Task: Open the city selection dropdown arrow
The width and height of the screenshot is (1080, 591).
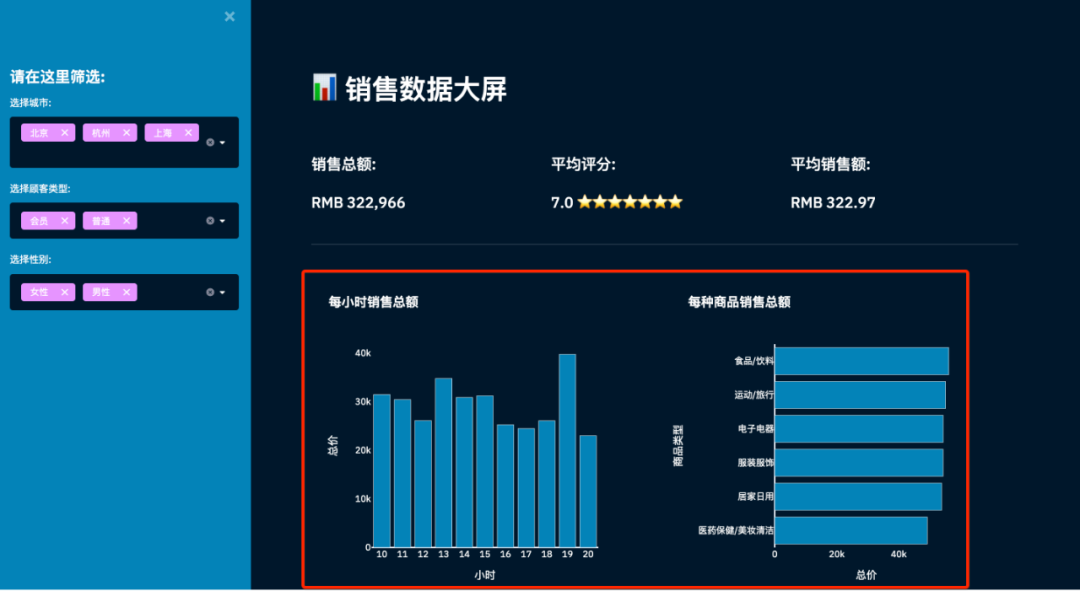Action: [222, 143]
